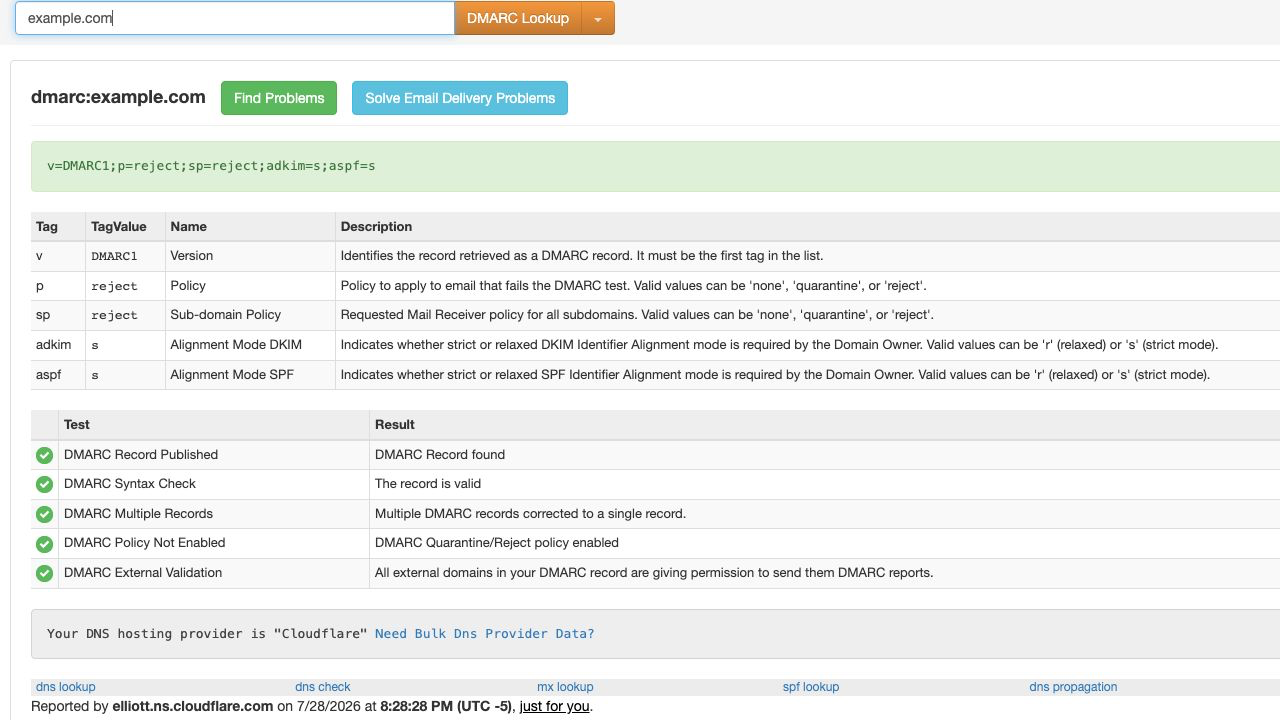Click the Result column header

tap(825, 425)
